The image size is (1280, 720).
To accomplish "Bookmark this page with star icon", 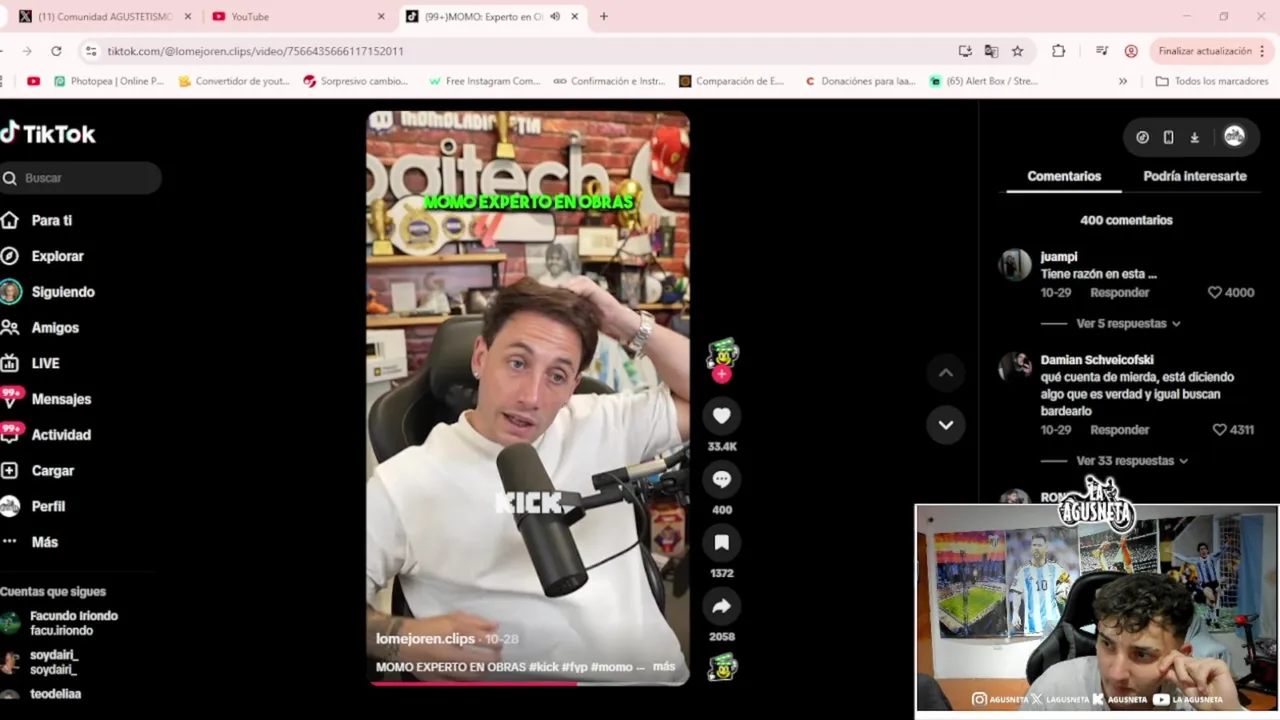I will click(1017, 51).
